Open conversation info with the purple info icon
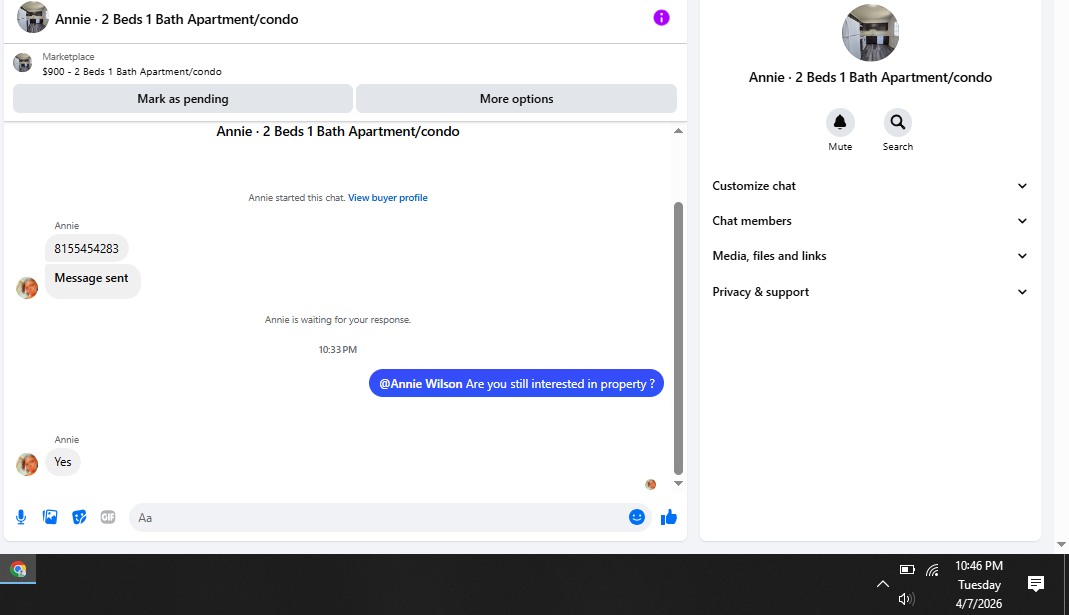This screenshot has width=1069, height=615. pyautogui.click(x=661, y=18)
